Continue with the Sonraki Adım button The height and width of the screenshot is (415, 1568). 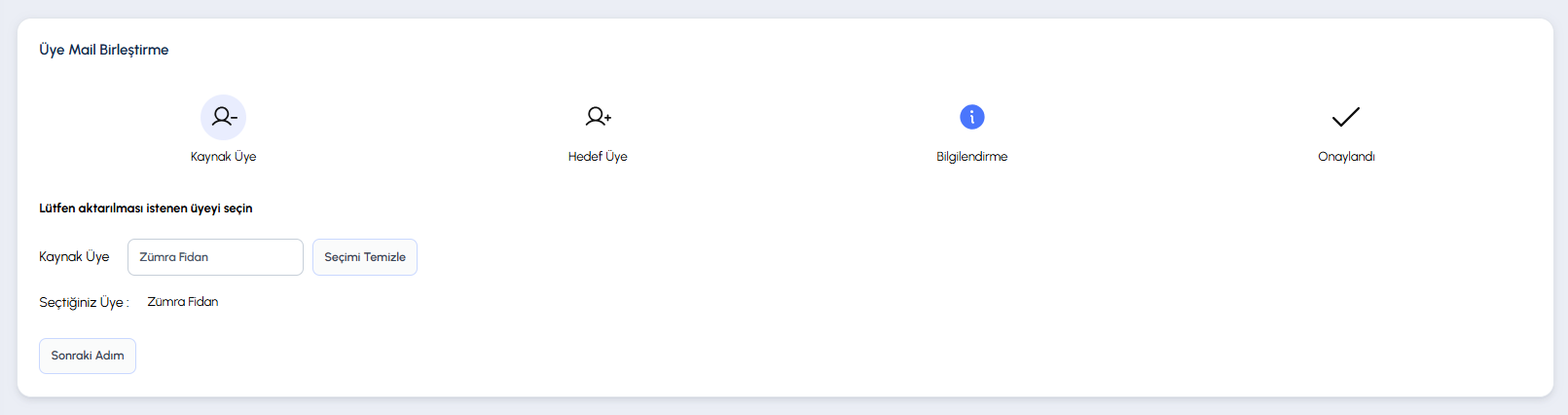(x=88, y=356)
